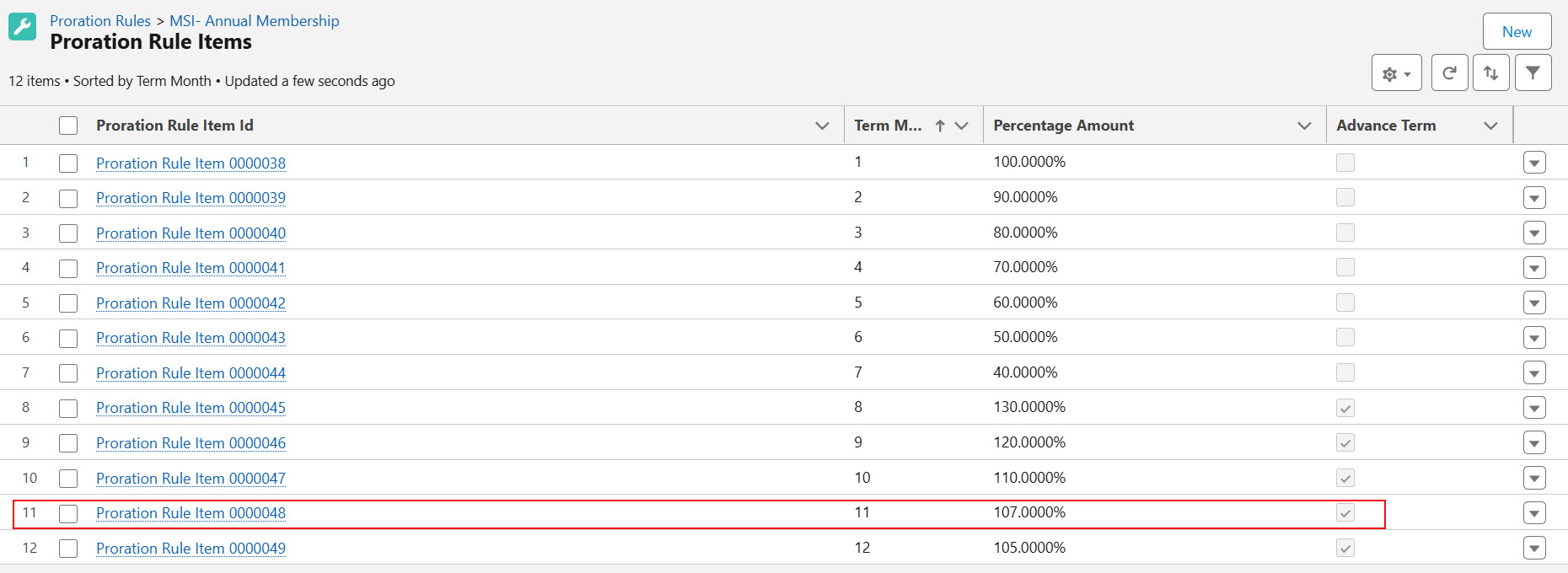Open the list view gear settings
The image size is (1568, 573).
coord(1396,73)
